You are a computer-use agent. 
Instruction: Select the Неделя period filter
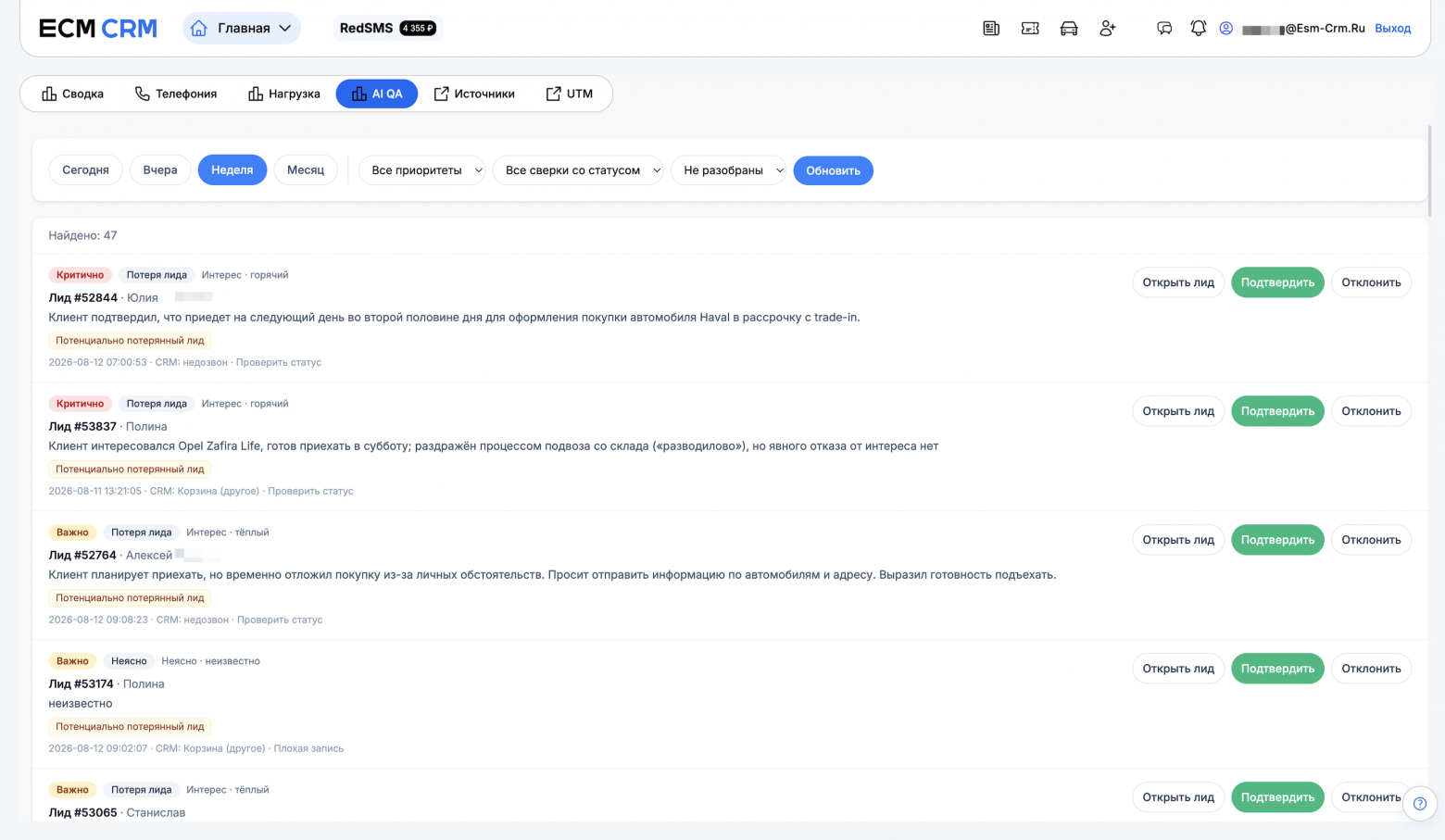pyautogui.click(x=232, y=170)
